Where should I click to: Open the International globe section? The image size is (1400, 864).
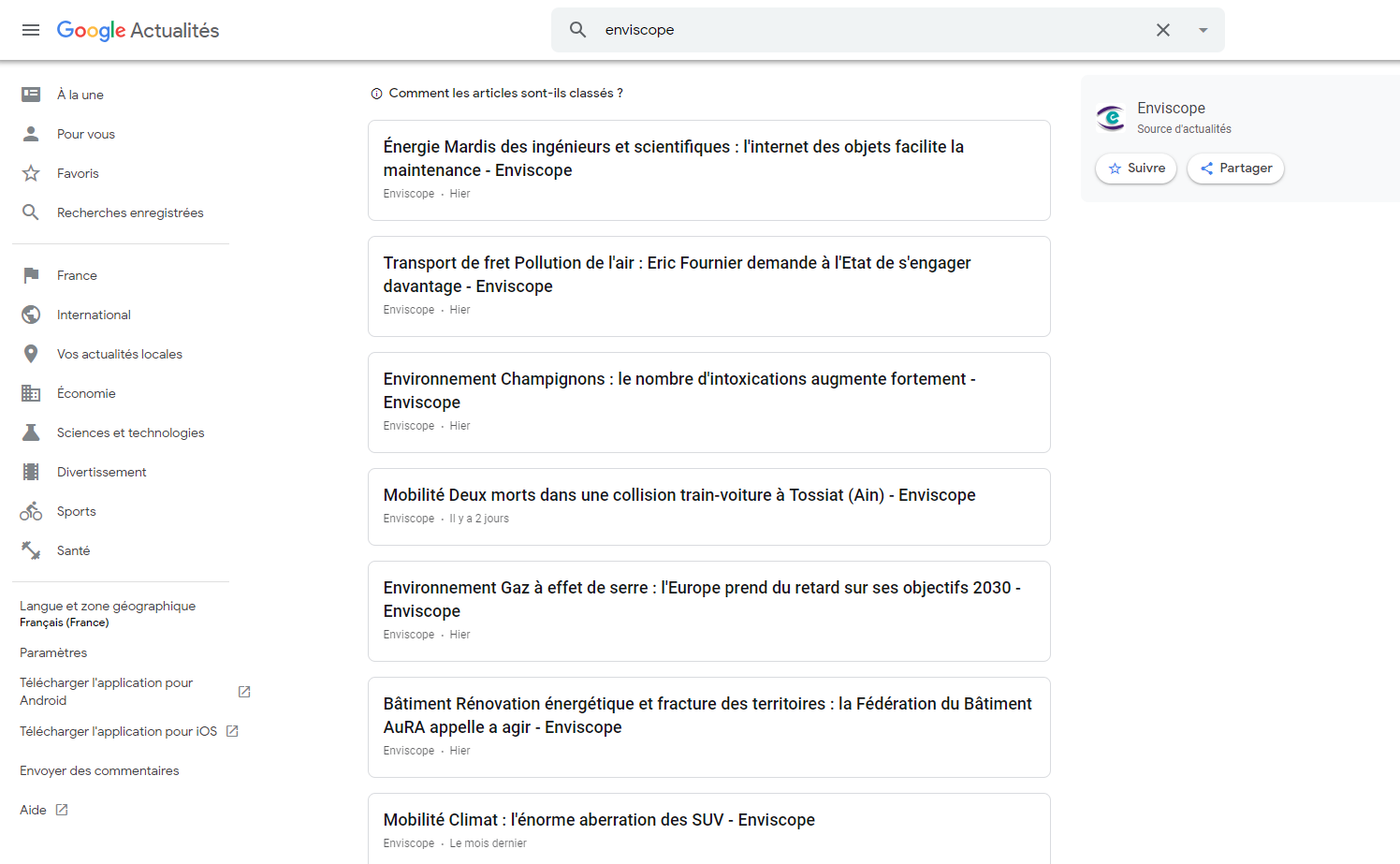pos(94,315)
